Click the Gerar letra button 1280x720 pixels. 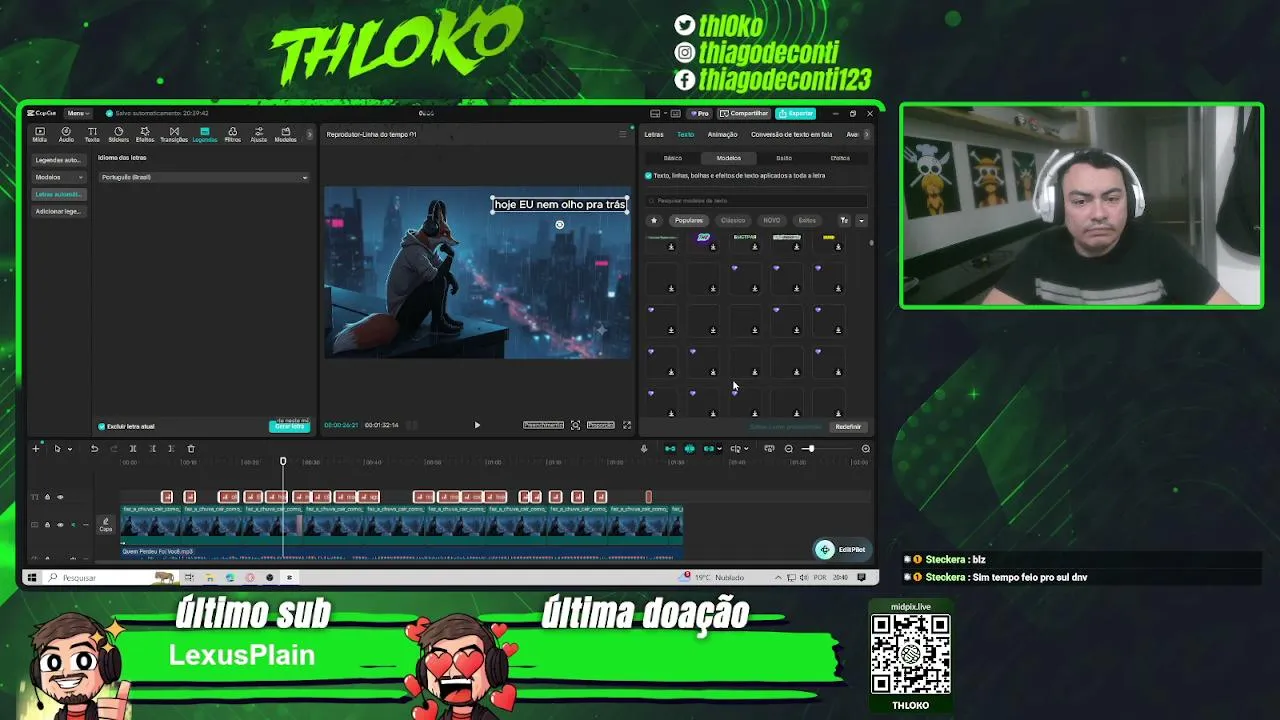coord(289,426)
